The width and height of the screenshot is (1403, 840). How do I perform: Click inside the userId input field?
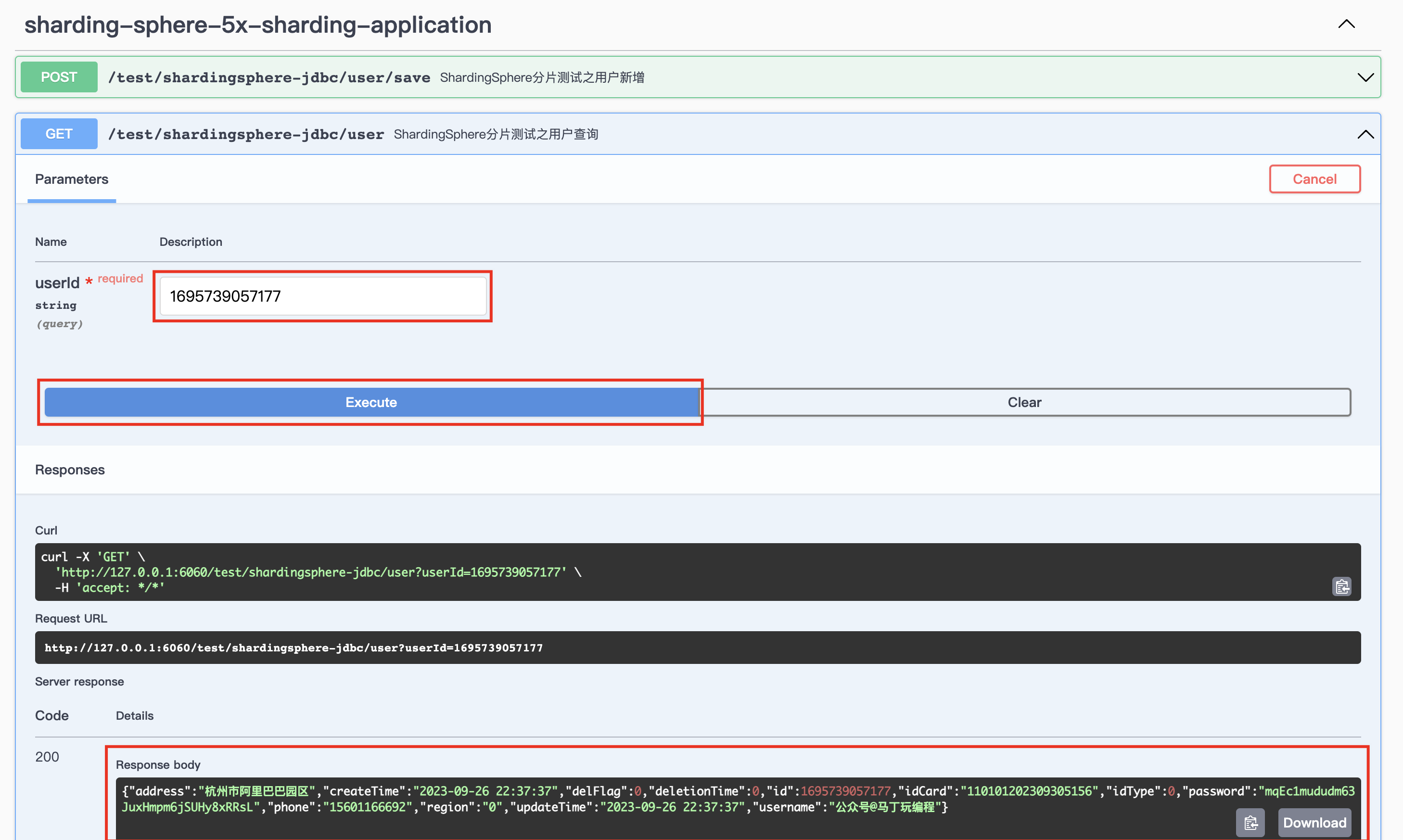(x=322, y=295)
